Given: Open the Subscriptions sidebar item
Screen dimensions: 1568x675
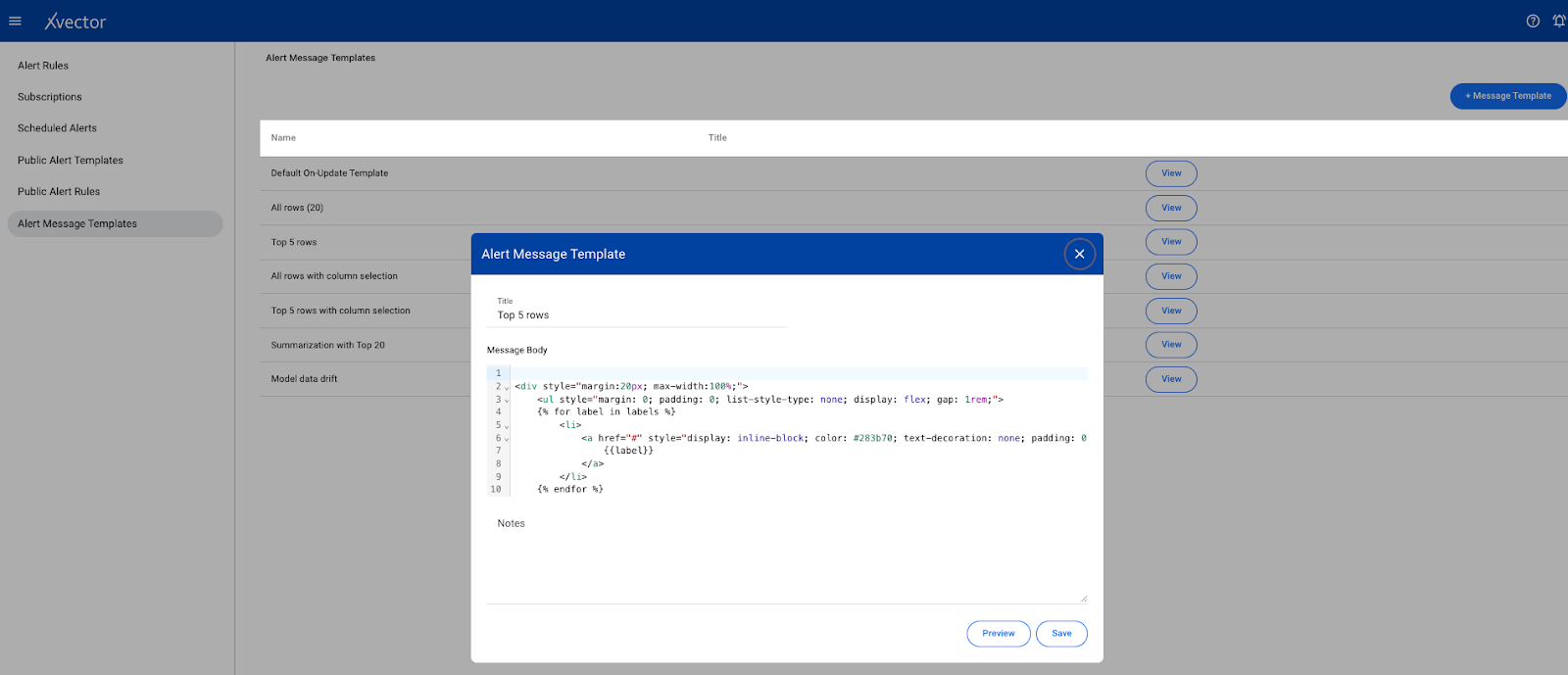Looking at the screenshot, I should 50,97.
